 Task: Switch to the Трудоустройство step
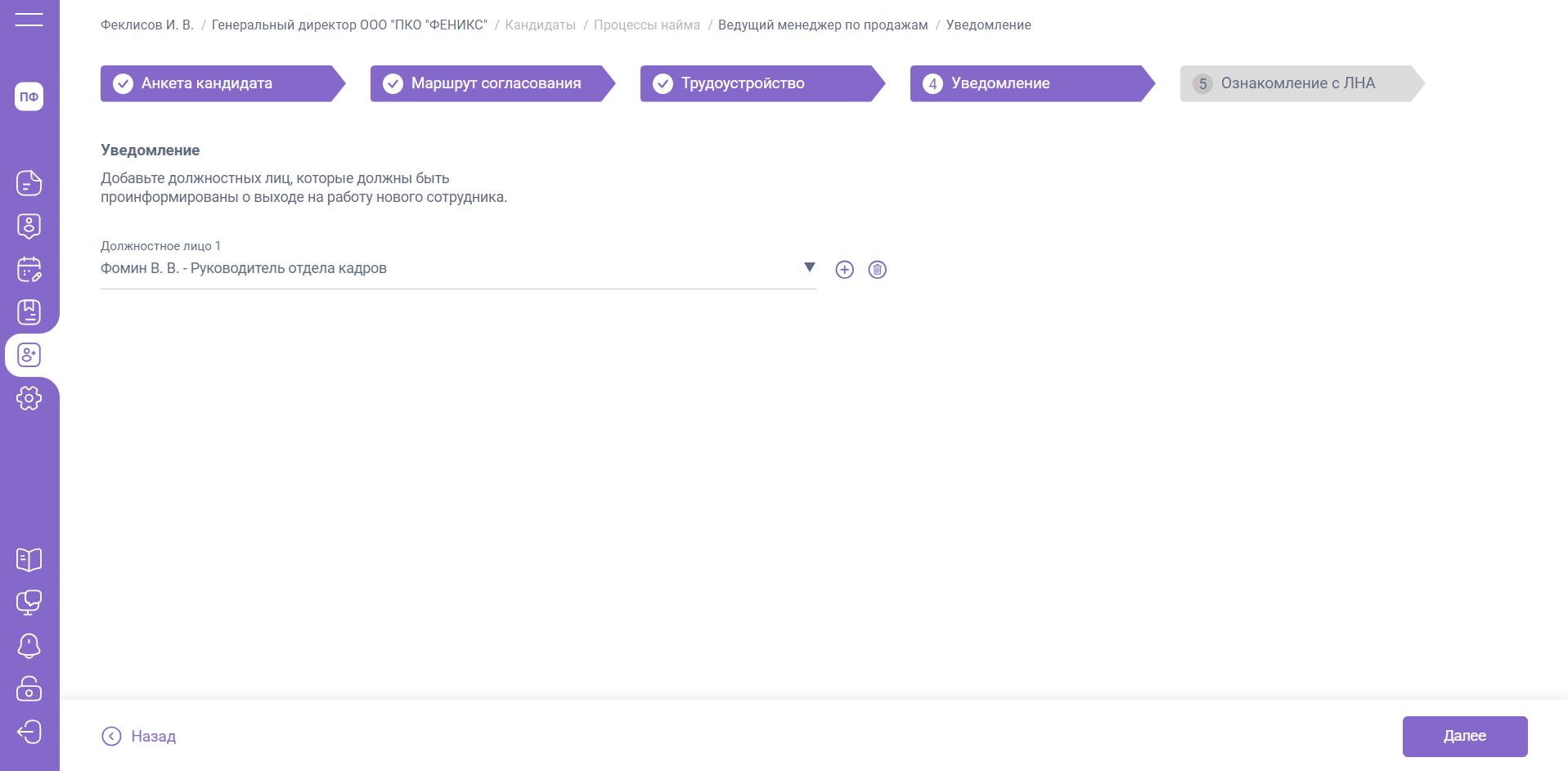pyautogui.click(x=756, y=83)
